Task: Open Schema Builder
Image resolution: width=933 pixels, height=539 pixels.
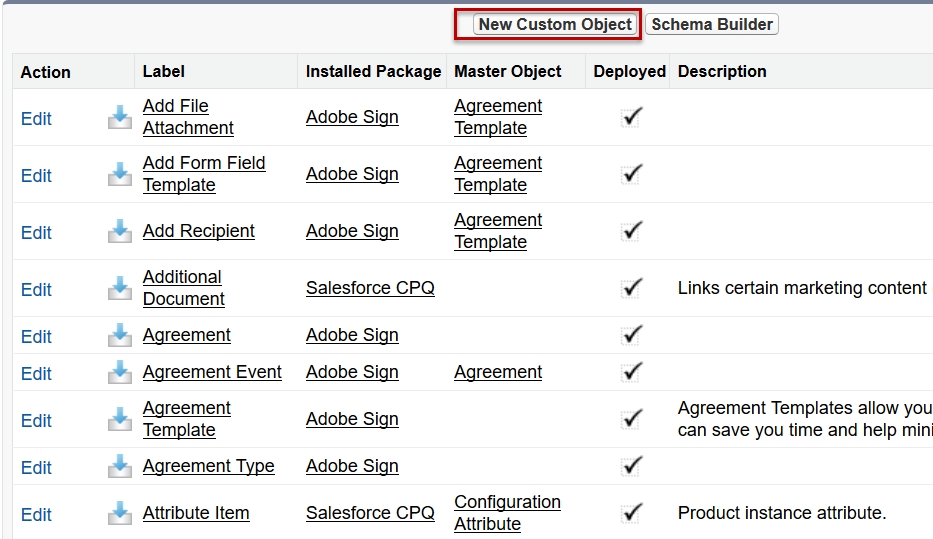Action: coord(712,24)
